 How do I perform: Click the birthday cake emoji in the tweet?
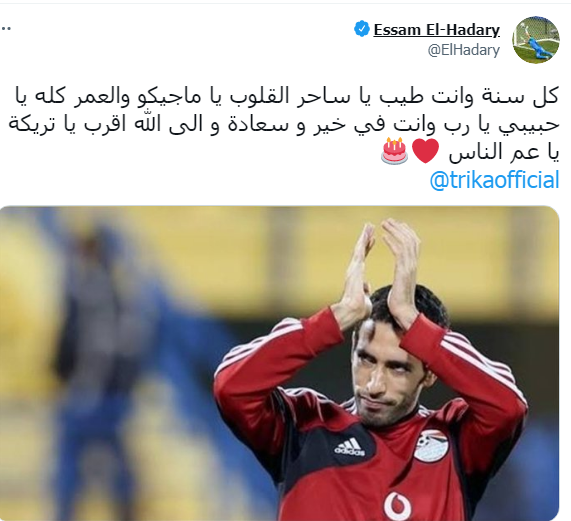tap(394, 151)
